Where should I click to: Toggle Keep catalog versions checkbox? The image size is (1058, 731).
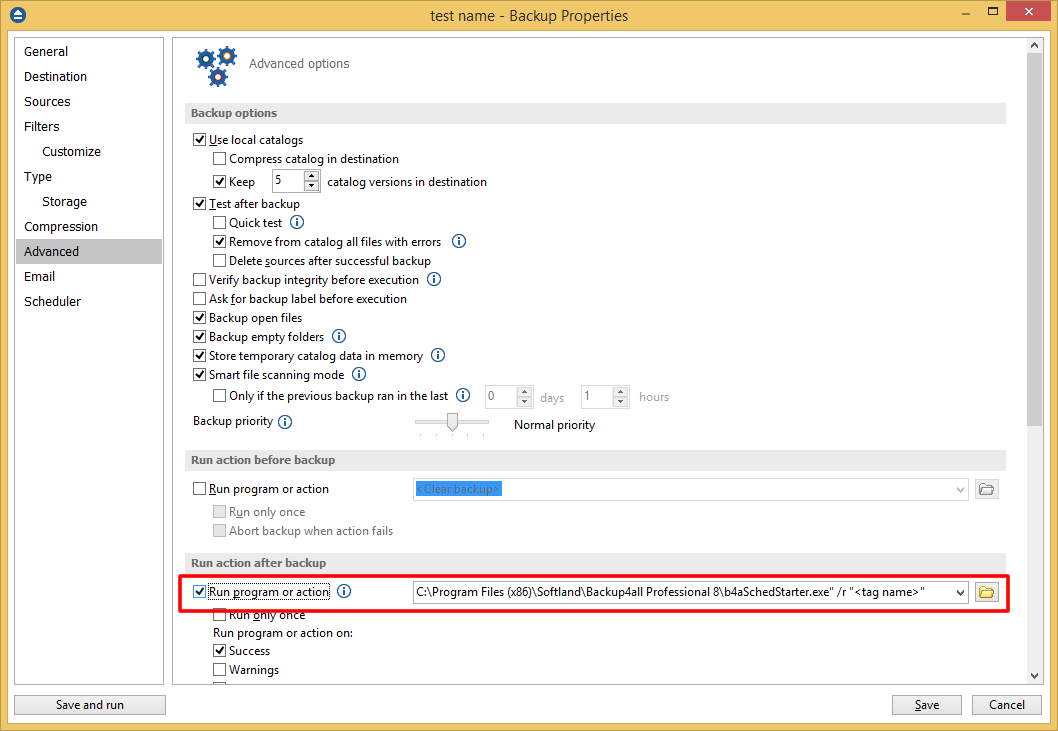(x=219, y=182)
